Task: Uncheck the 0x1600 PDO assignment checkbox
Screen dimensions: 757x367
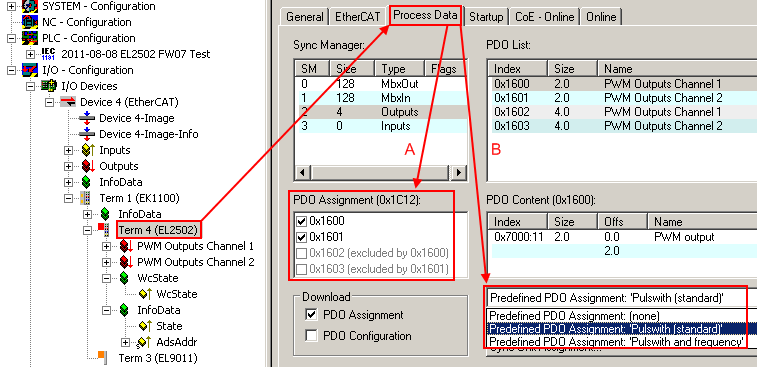Action: pyautogui.click(x=302, y=221)
